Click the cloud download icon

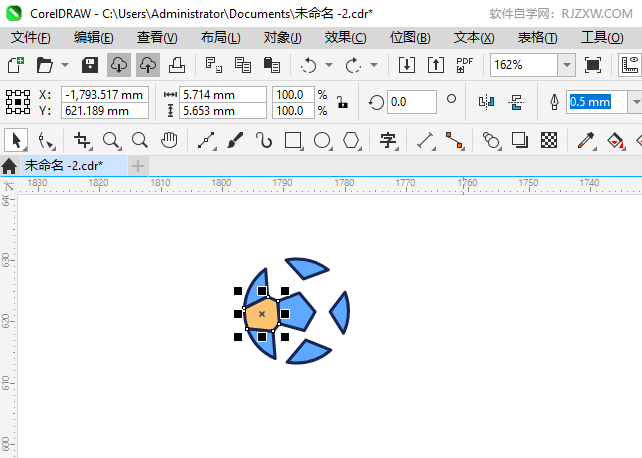119,65
